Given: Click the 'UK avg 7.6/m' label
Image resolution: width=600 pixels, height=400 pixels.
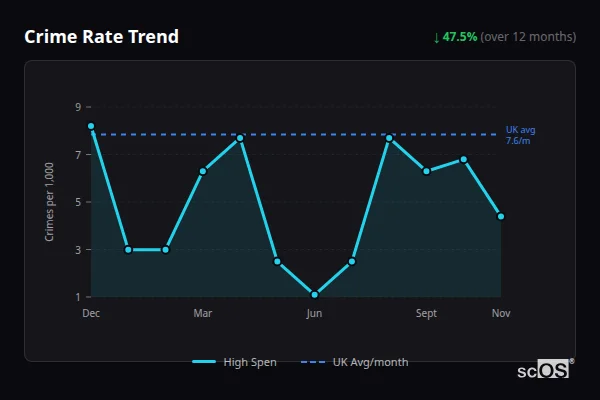Looking at the screenshot, I should tap(520, 135).
